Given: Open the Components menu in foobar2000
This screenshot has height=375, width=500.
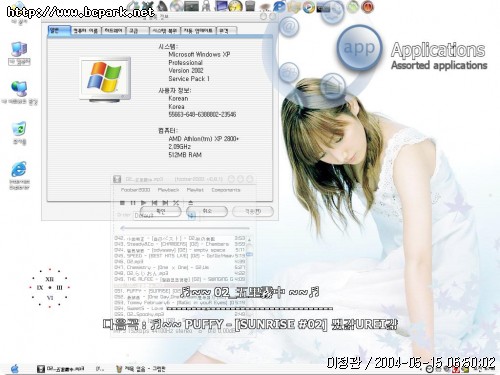Looking at the screenshot, I should [226, 190].
